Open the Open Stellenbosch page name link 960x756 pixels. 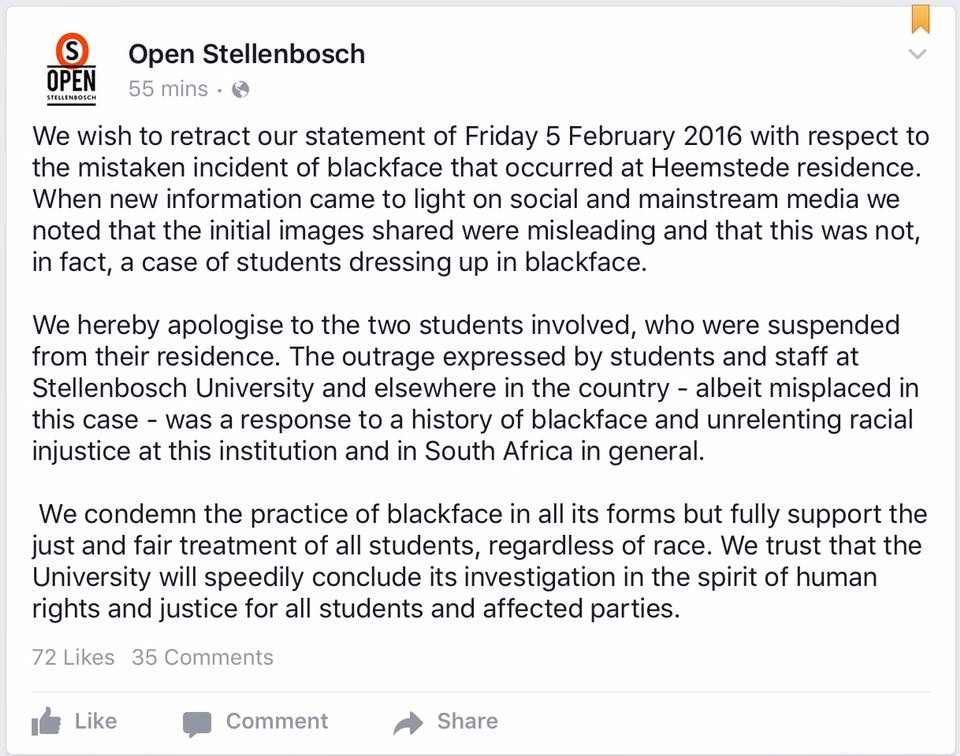click(246, 54)
